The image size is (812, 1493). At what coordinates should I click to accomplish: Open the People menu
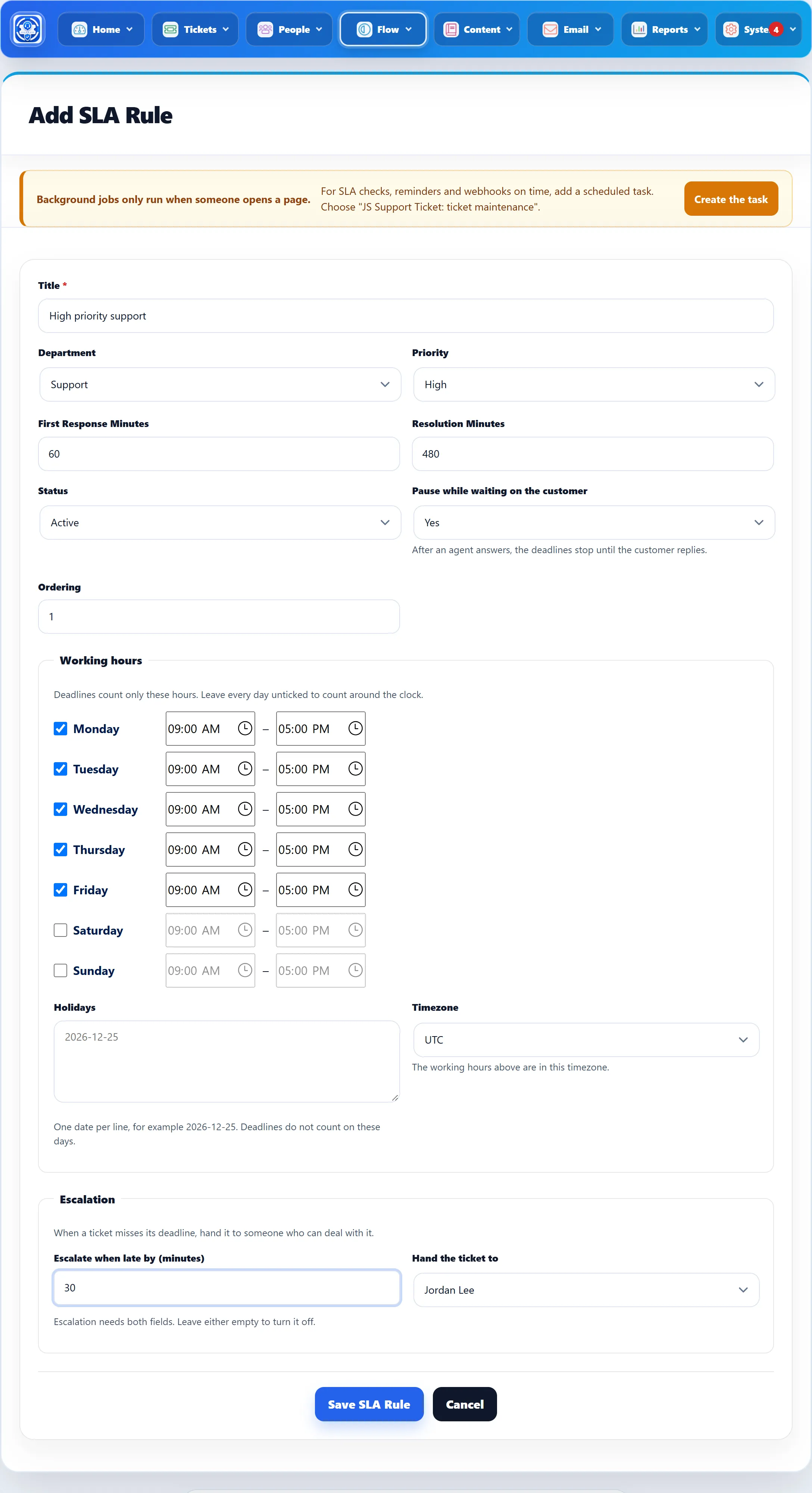[x=288, y=29]
